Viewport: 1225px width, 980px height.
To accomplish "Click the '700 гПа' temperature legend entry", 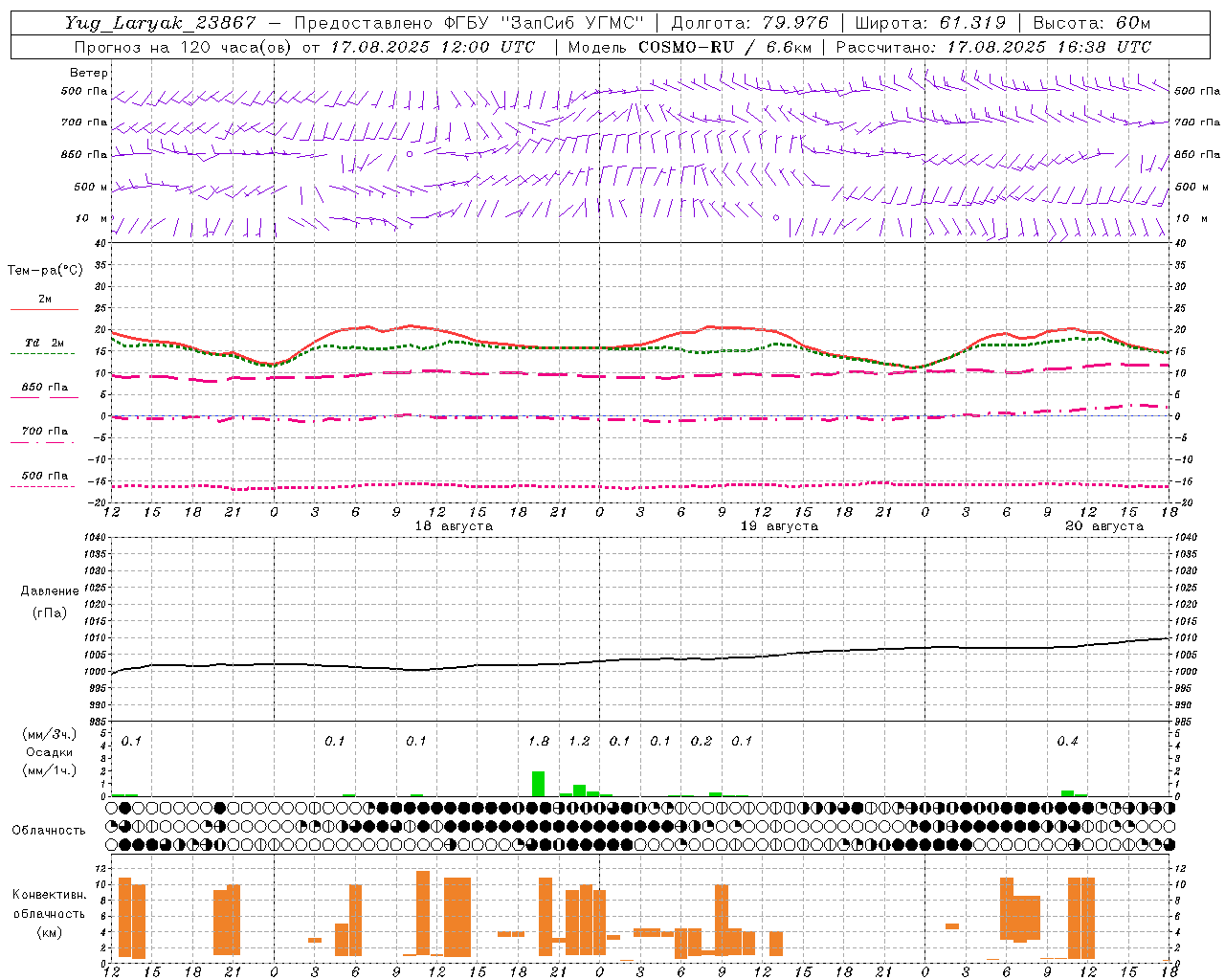I will pyautogui.click(x=45, y=432).
